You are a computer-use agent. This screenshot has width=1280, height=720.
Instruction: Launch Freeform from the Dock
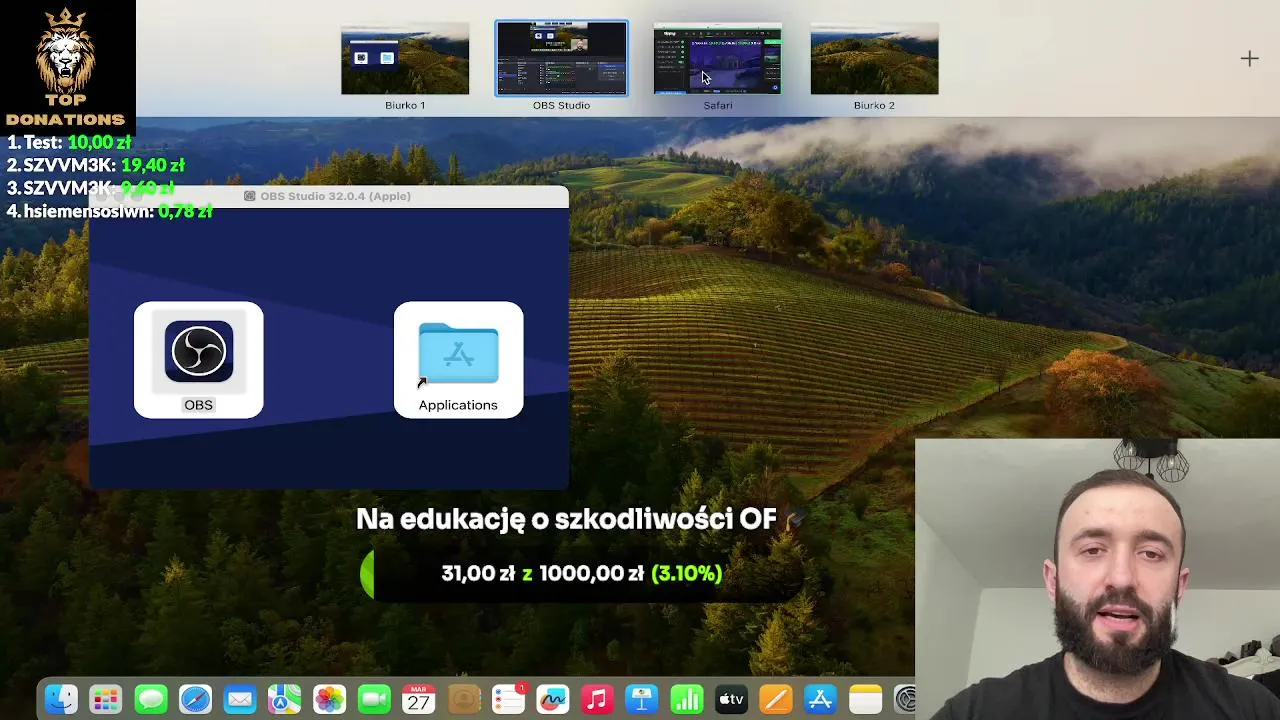(x=553, y=699)
